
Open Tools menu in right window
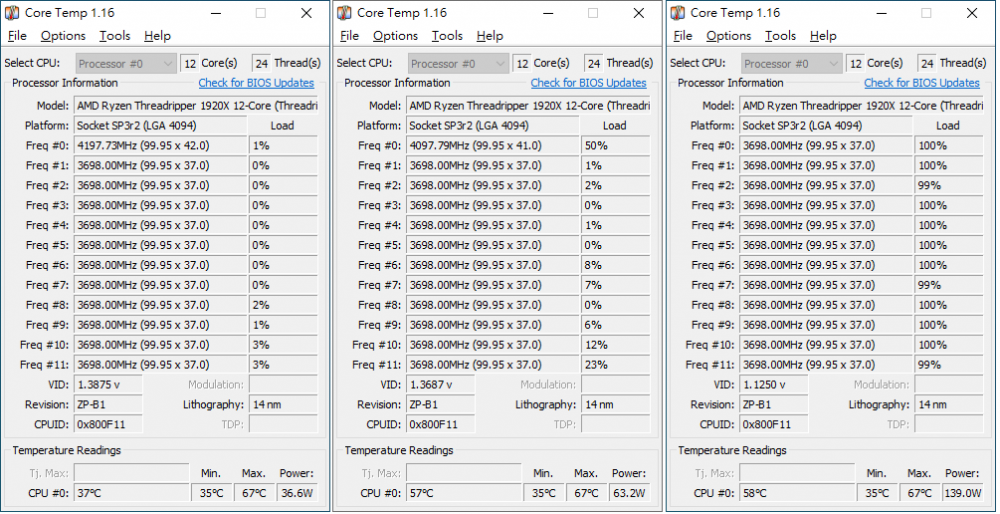pyautogui.click(x=781, y=36)
